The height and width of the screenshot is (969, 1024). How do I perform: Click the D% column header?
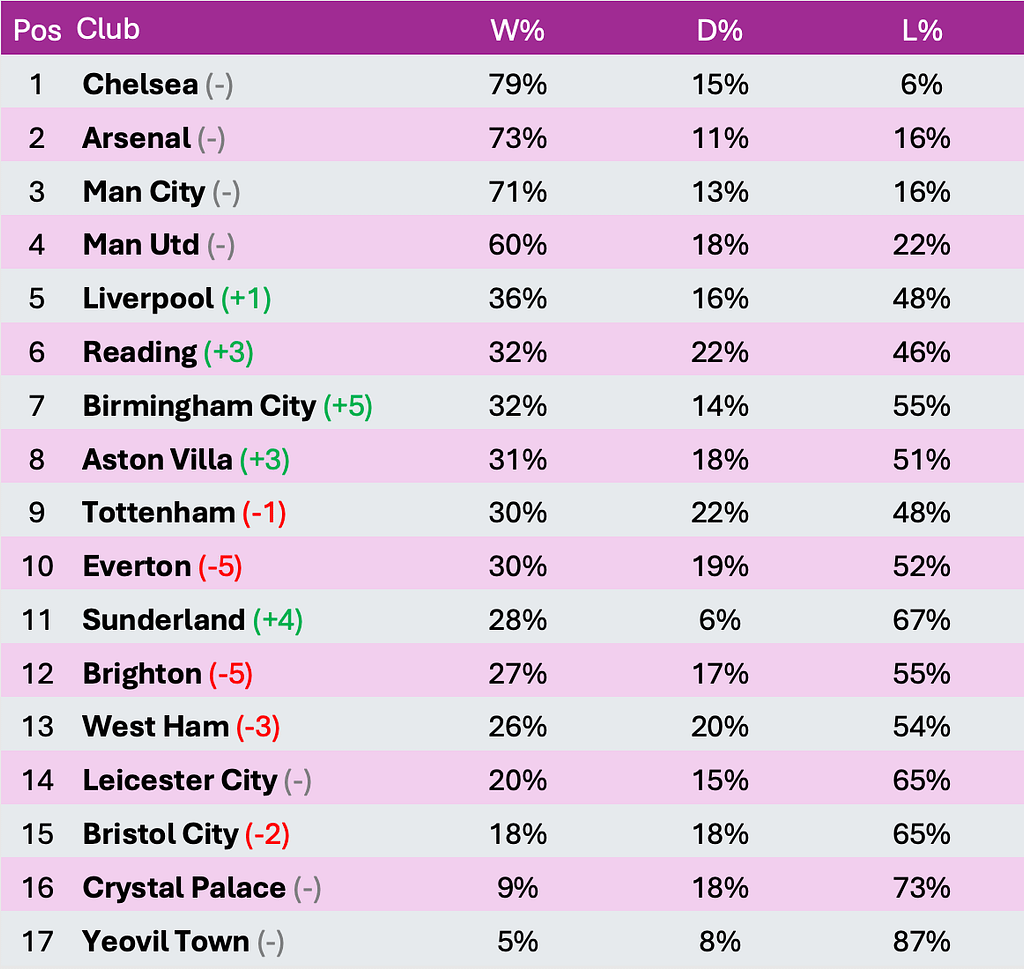[x=719, y=30]
